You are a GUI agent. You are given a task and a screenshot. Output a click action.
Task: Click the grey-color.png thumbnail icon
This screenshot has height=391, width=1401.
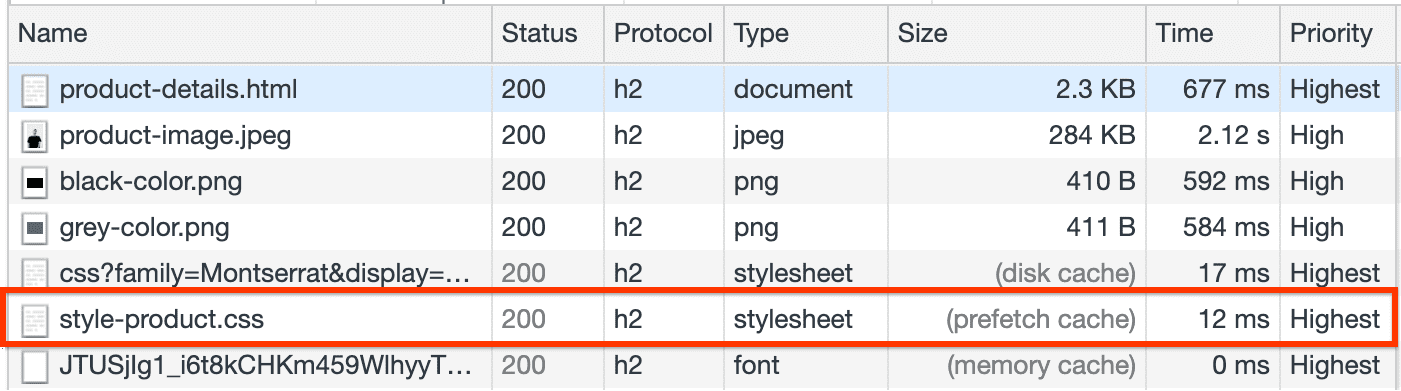36,227
